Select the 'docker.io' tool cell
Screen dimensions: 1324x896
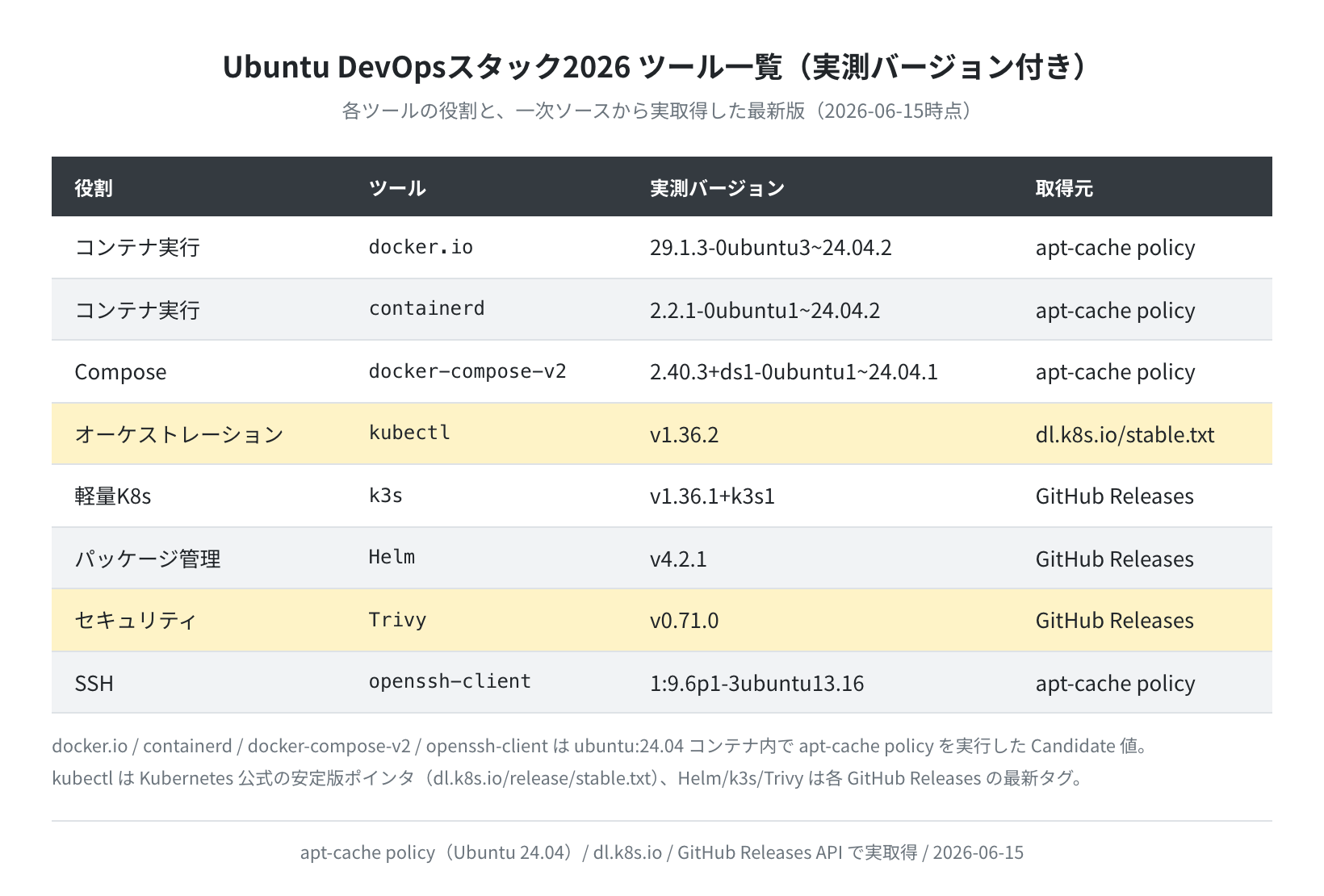pyautogui.click(x=421, y=247)
